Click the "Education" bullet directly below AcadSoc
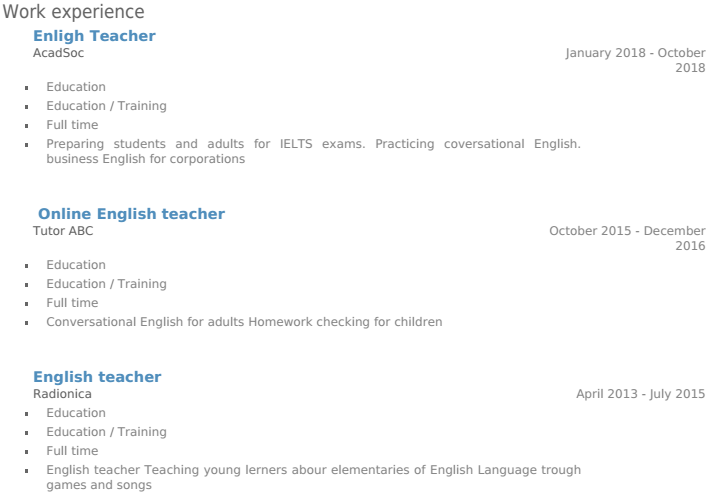The width and height of the screenshot is (711, 495). [76, 87]
